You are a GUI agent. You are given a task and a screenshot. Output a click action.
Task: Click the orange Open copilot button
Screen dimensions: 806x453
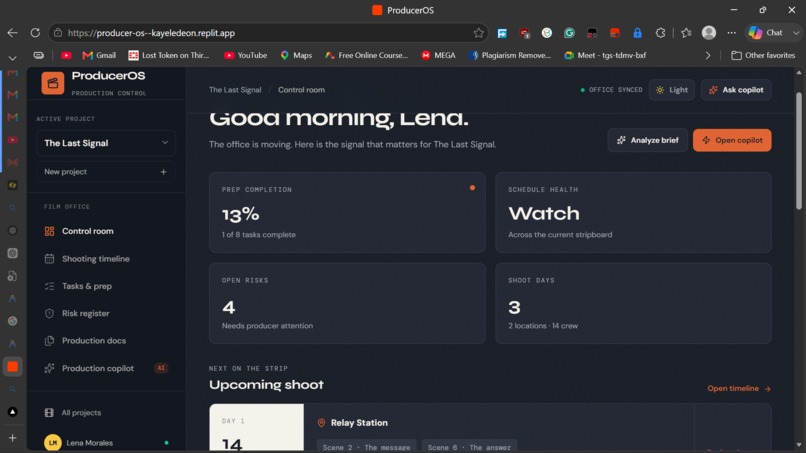point(732,140)
